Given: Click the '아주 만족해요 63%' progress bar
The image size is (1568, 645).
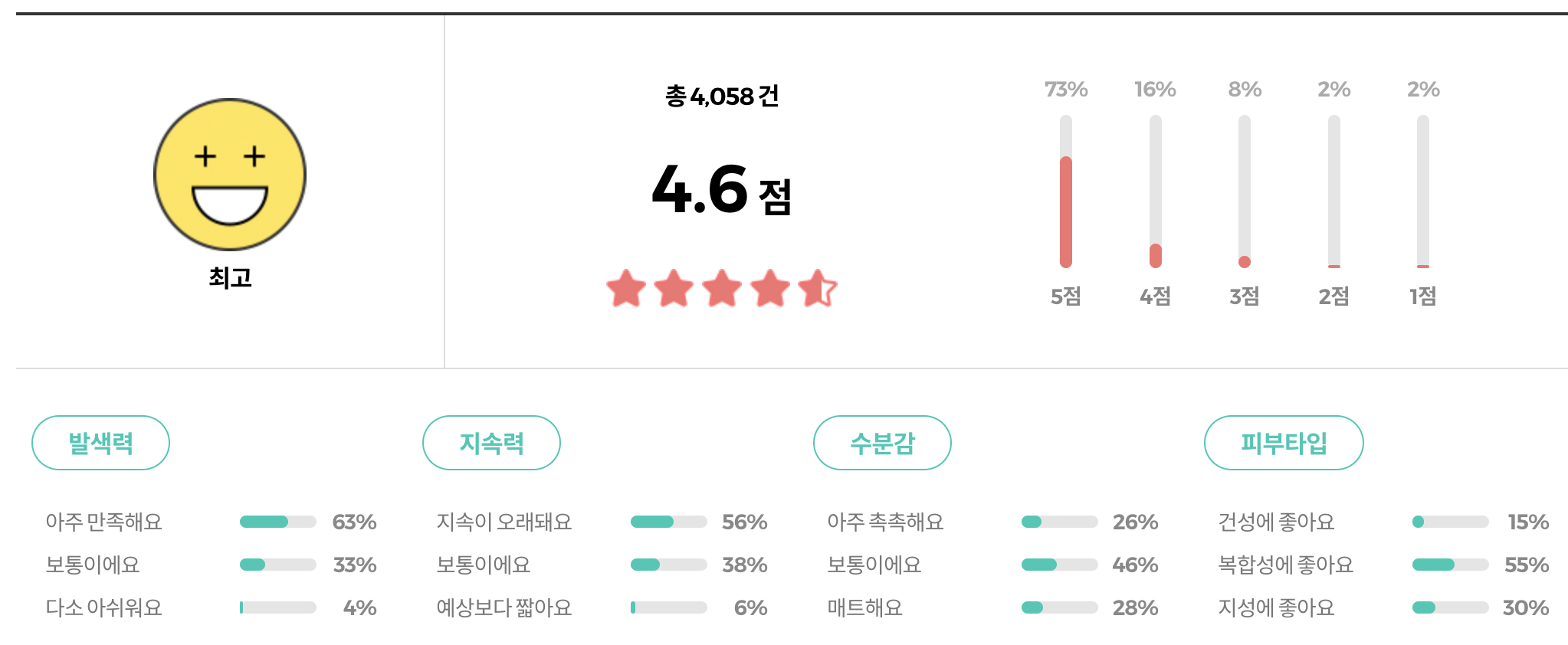Looking at the screenshot, I should click(280, 521).
